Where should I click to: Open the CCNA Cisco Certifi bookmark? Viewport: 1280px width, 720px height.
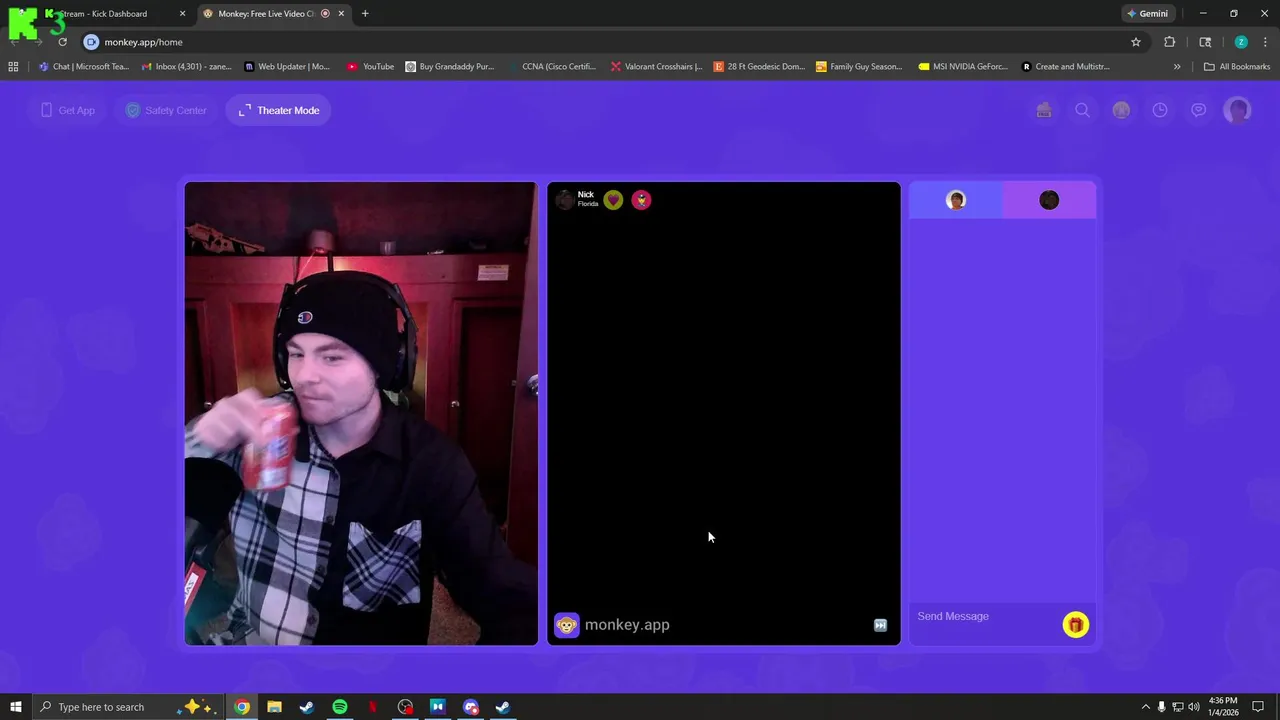click(x=552, y=67)
